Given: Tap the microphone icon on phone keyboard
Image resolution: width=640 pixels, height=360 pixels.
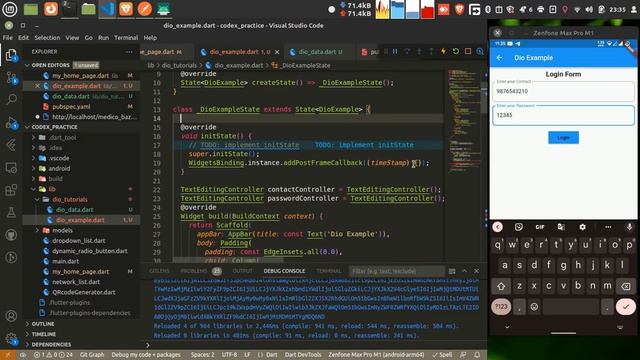Looking at the screenshot, I should (629, 227).
